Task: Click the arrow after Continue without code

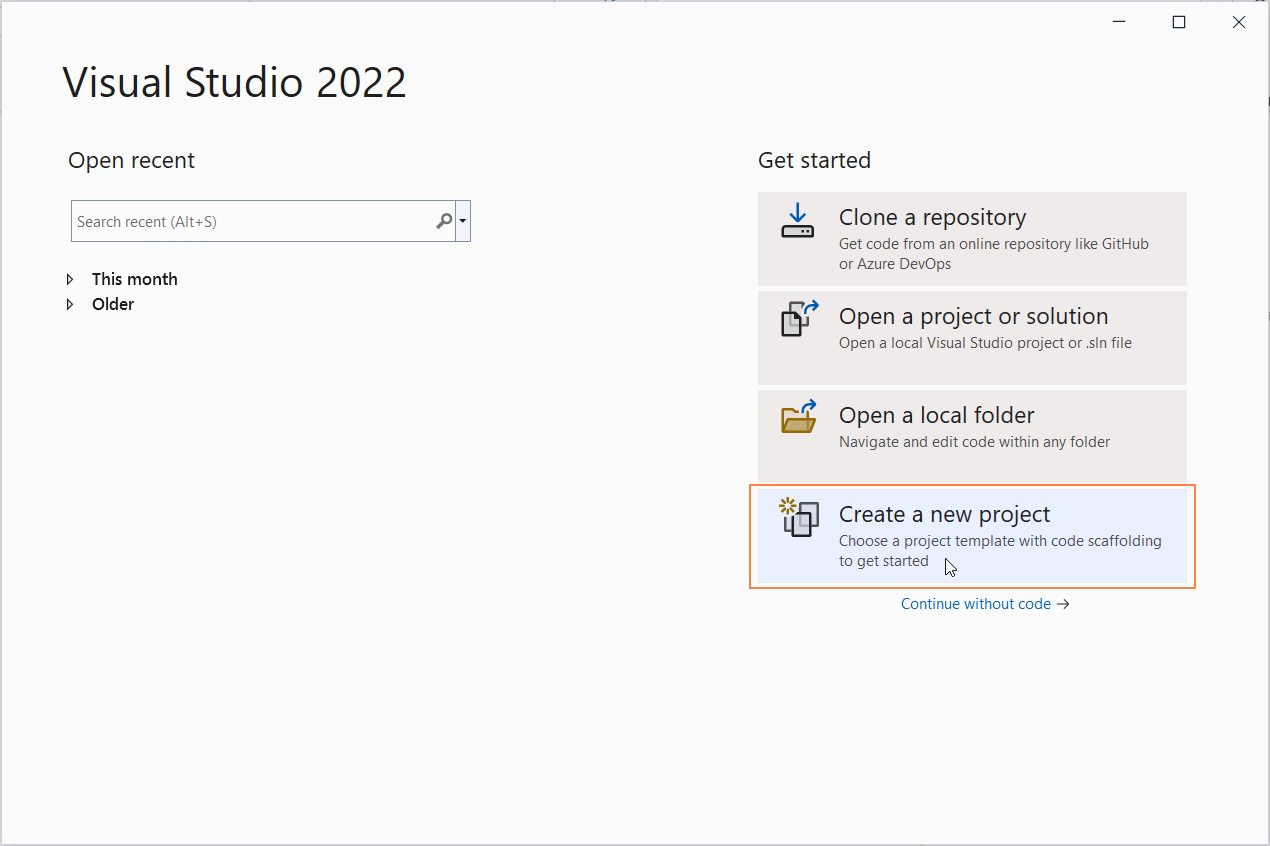Action: coord(1063,604)
